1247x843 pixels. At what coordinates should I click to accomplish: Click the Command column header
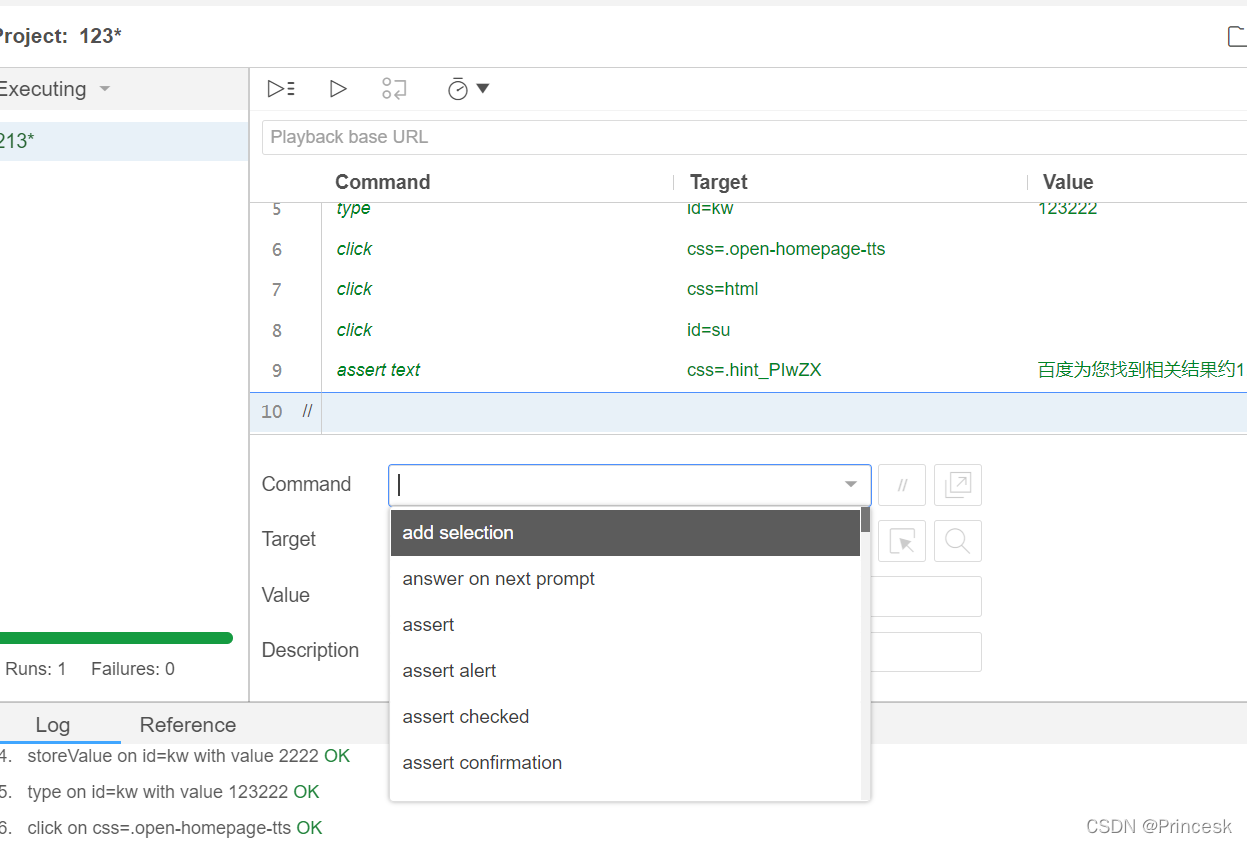(x=383, y=182)
